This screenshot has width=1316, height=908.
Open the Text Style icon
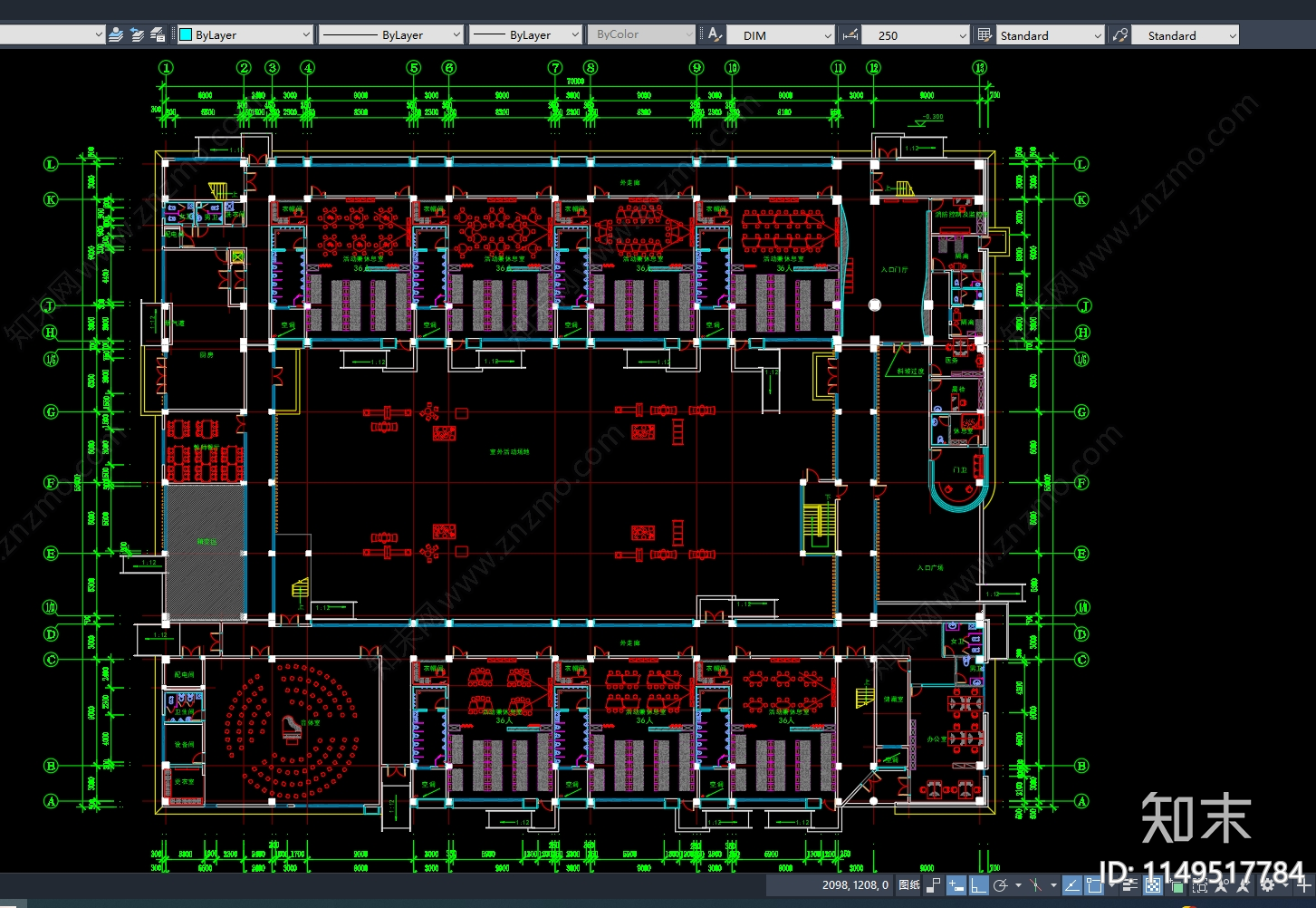coord(715,34)
